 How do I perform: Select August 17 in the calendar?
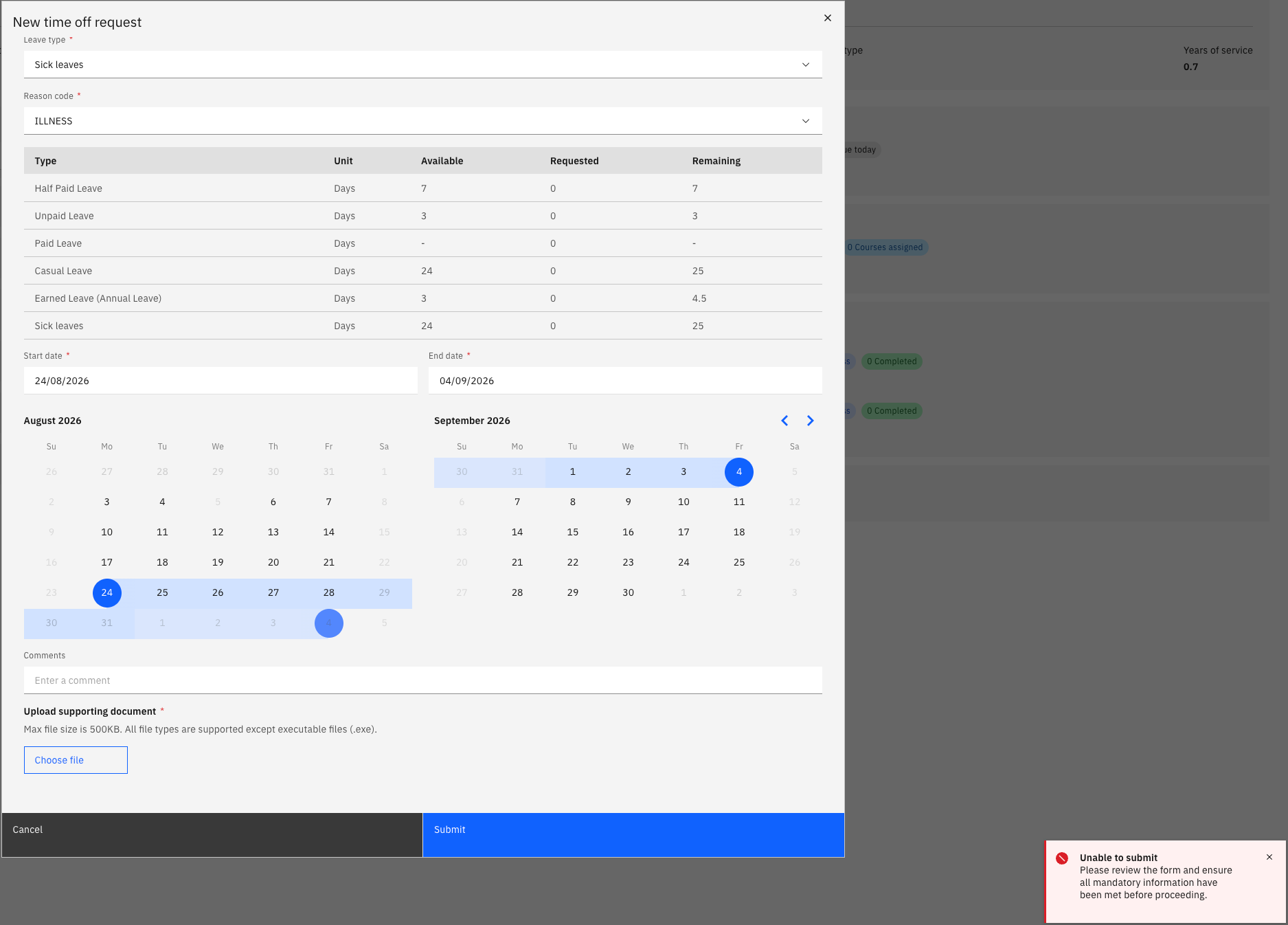click(107, 563)
